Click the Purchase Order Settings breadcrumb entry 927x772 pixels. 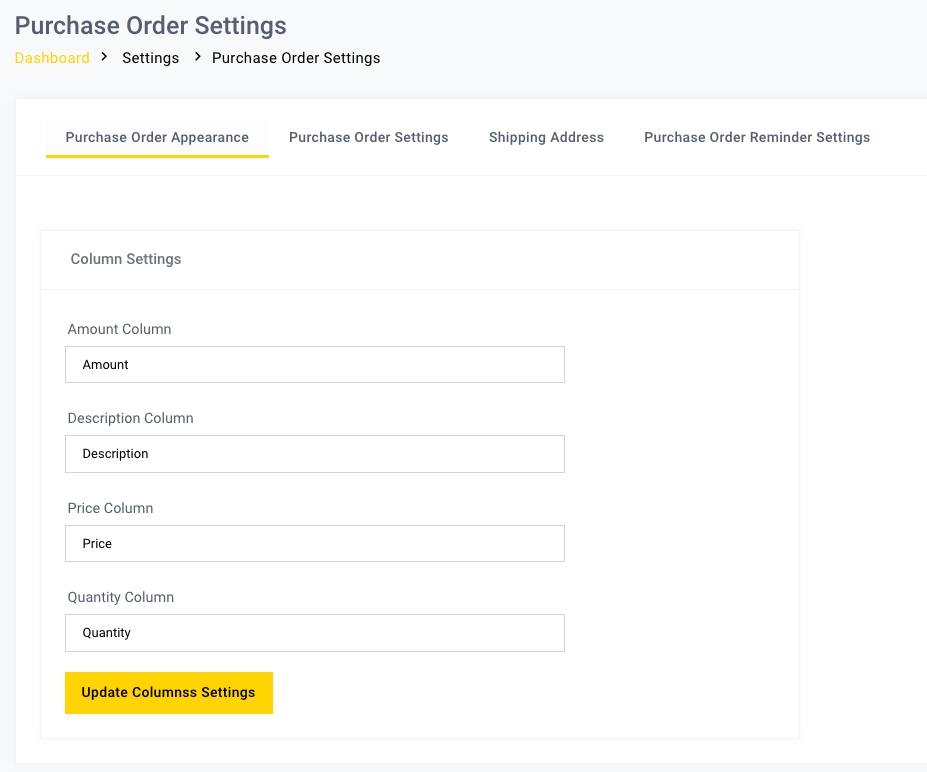pyautogui.click(x=296, y=58)
